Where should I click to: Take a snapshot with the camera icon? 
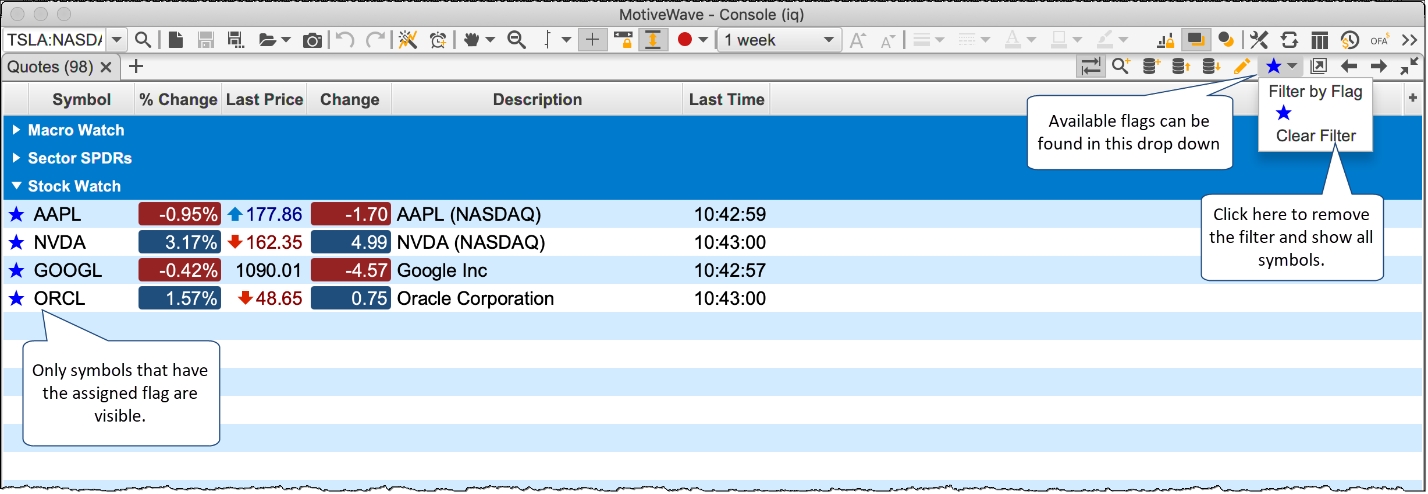point(313,40)
